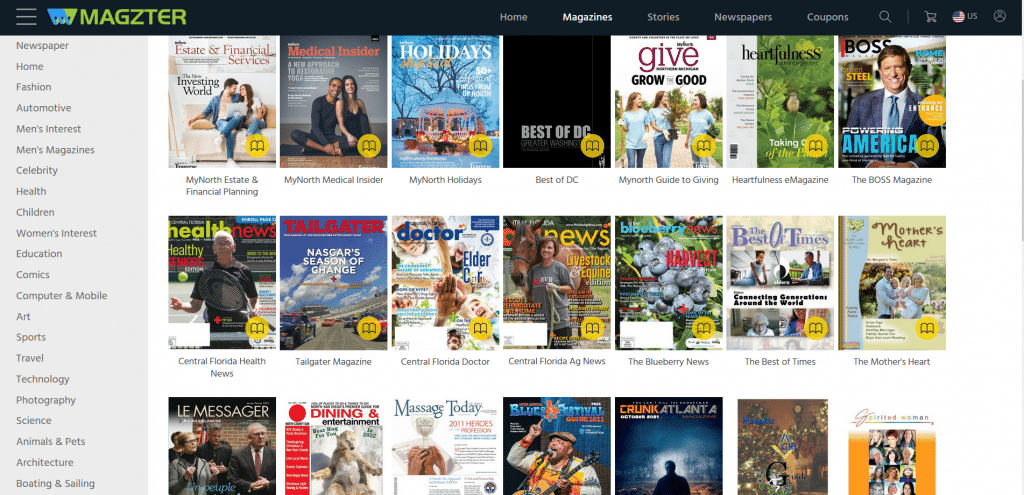
Task: Click read icon on The Best of Times cover
Action: (x=816, y=328)
